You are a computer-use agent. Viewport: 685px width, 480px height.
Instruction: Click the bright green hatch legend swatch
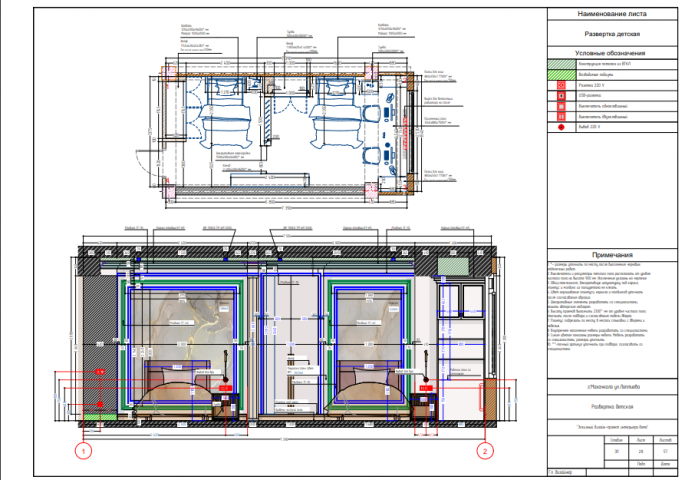(561, 75)
